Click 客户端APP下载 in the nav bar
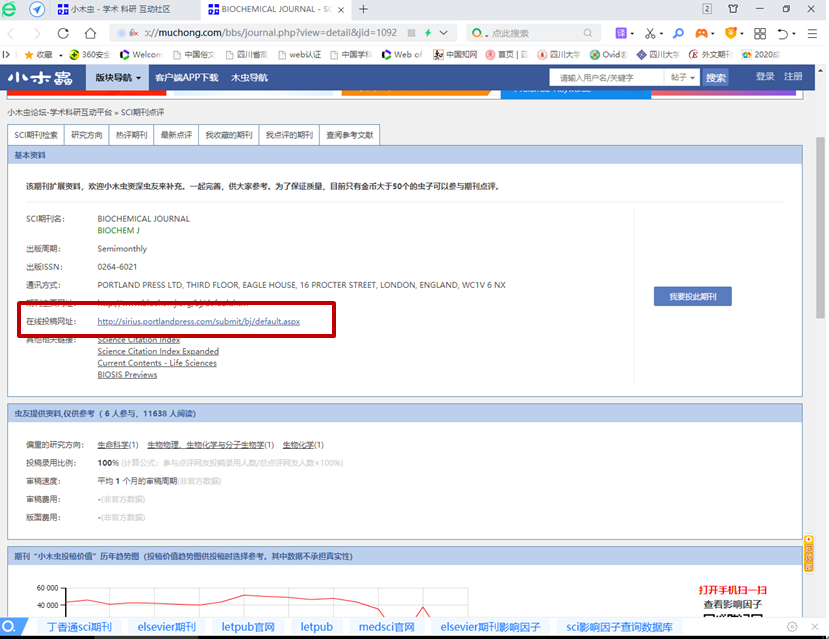The width and height of the screenshot is (829, 639). coord(187,78)
